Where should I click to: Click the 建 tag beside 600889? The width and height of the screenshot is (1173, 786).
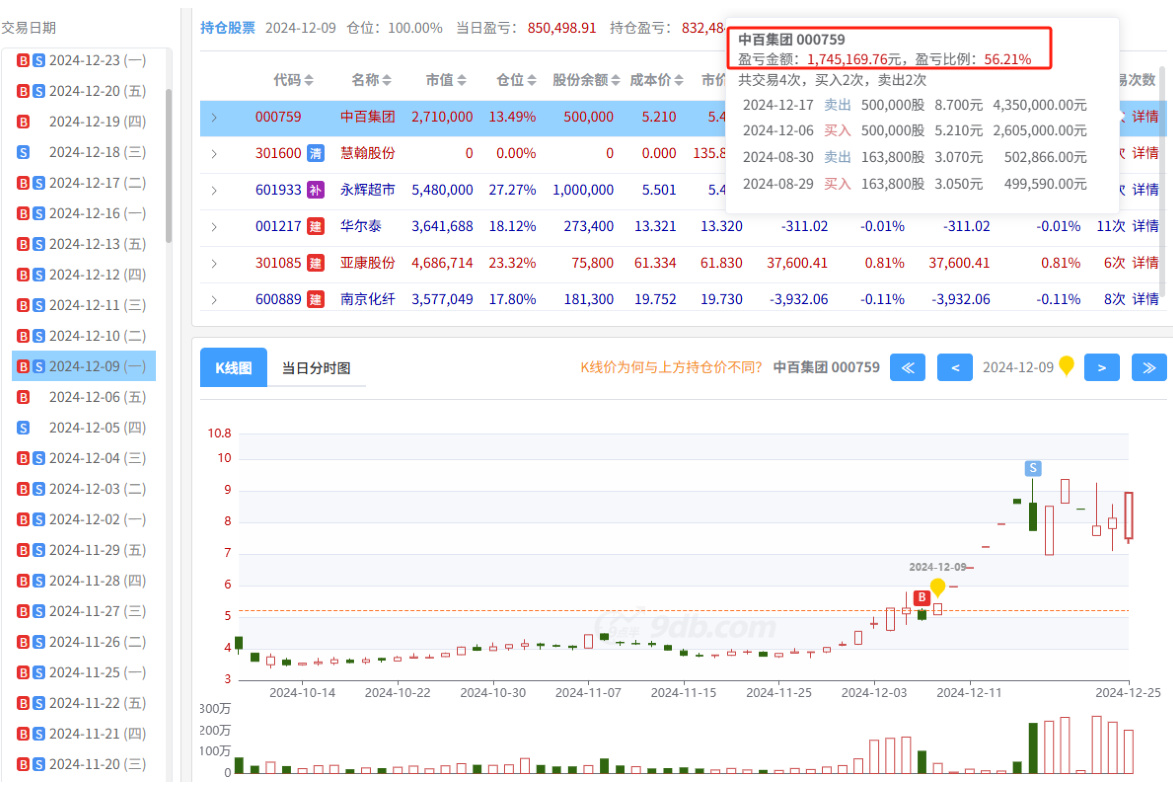pyautogui.click(x=316, y=299)
